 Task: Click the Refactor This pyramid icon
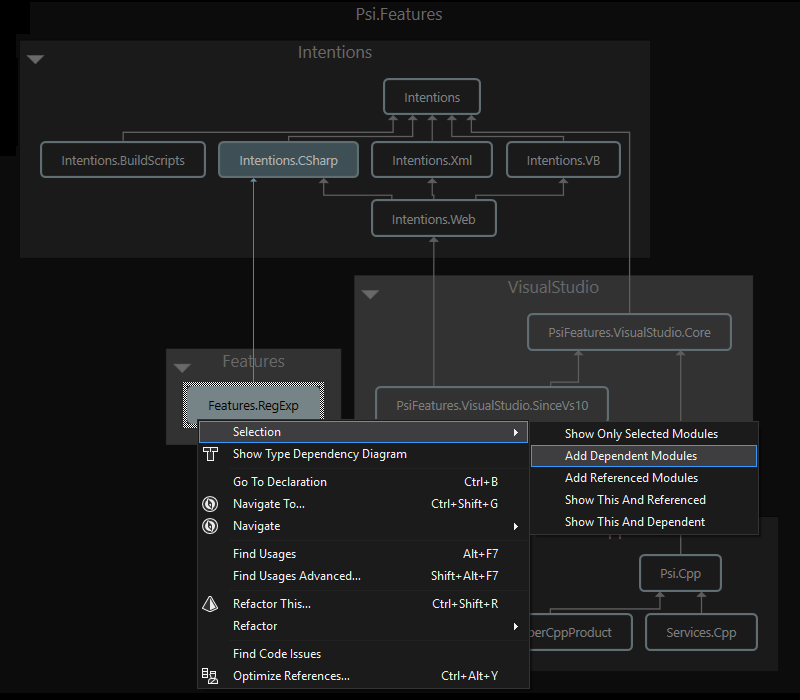(210, 604)
